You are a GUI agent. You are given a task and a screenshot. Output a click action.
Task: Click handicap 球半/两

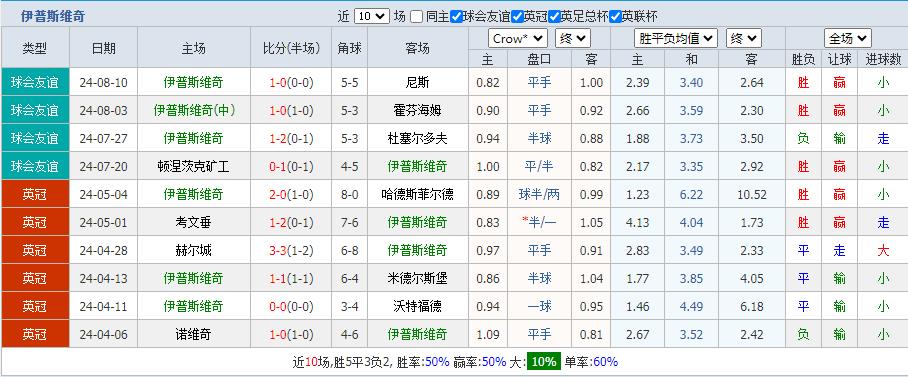click(539, 195)
